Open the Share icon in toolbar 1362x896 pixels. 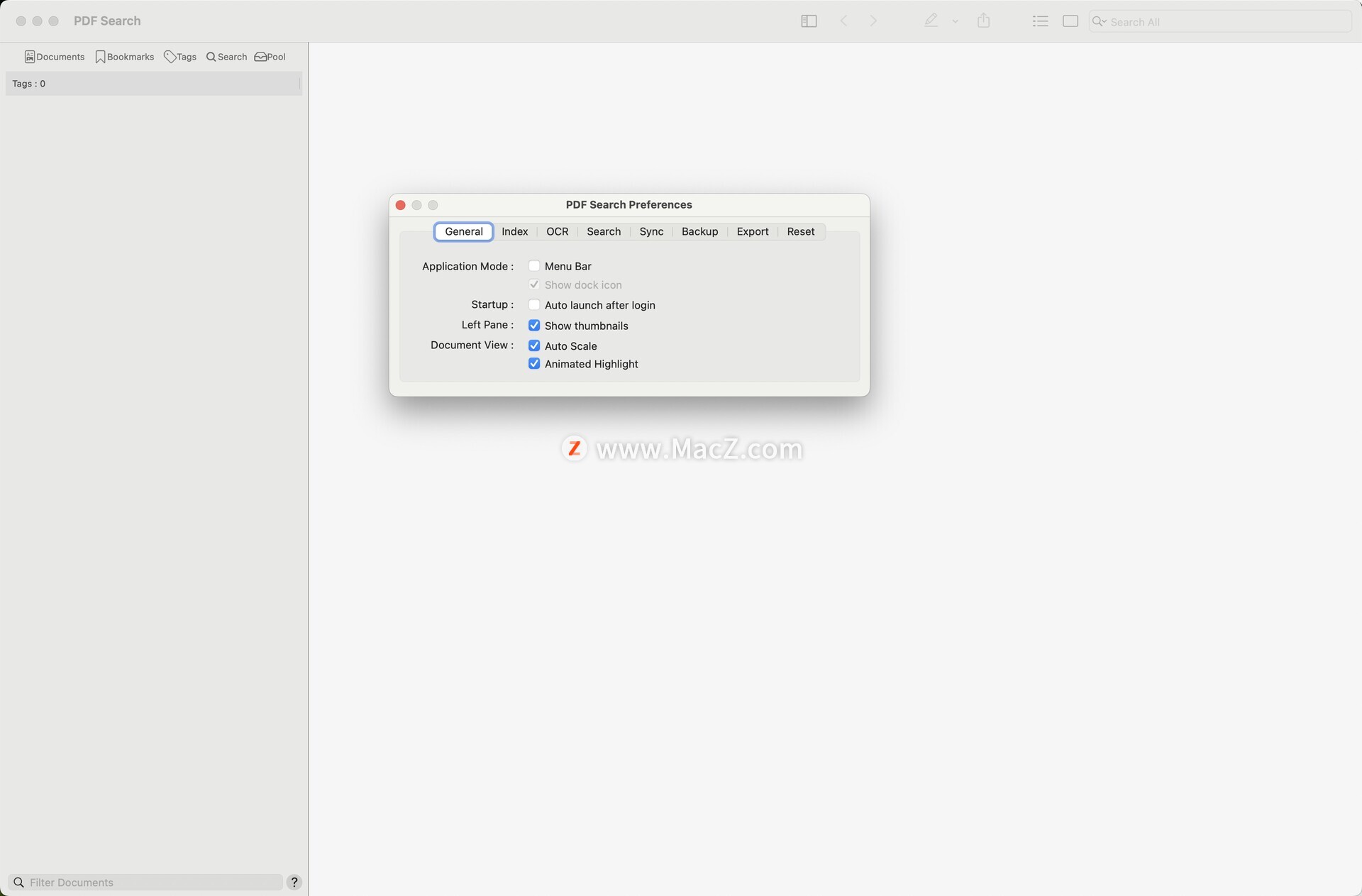click(983, 21)
